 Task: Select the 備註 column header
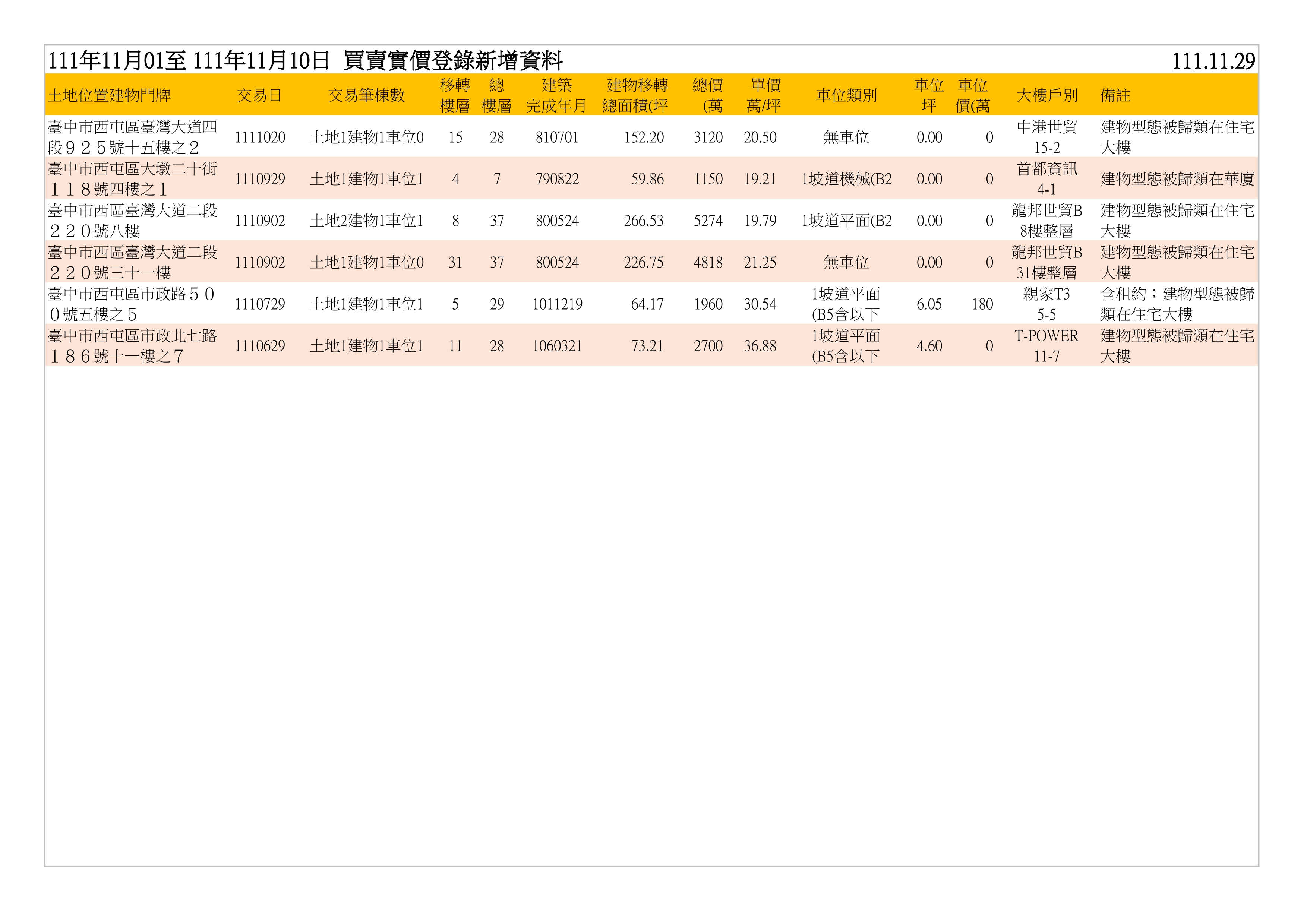tap(1115, 95)
